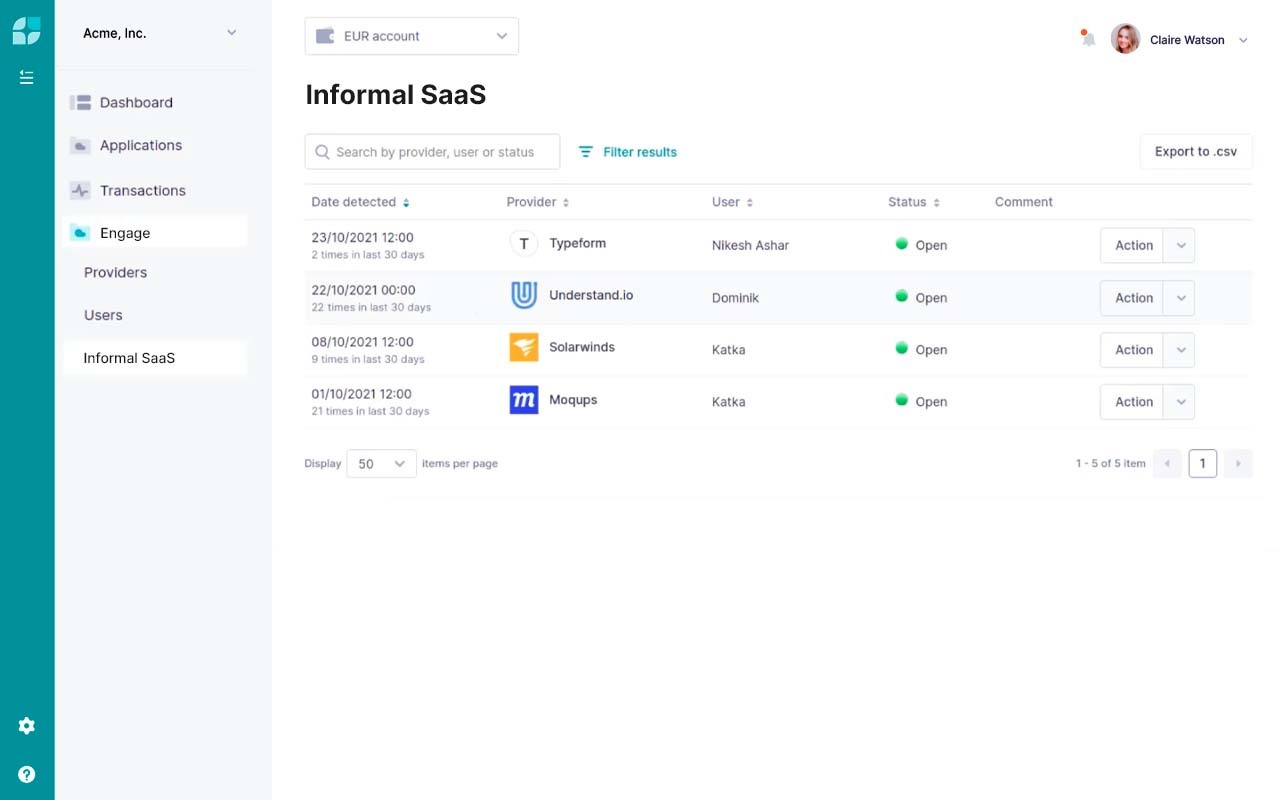The image size is (1280, 800).
Task: Click Open status in Understand.io row
Action: 931,298
